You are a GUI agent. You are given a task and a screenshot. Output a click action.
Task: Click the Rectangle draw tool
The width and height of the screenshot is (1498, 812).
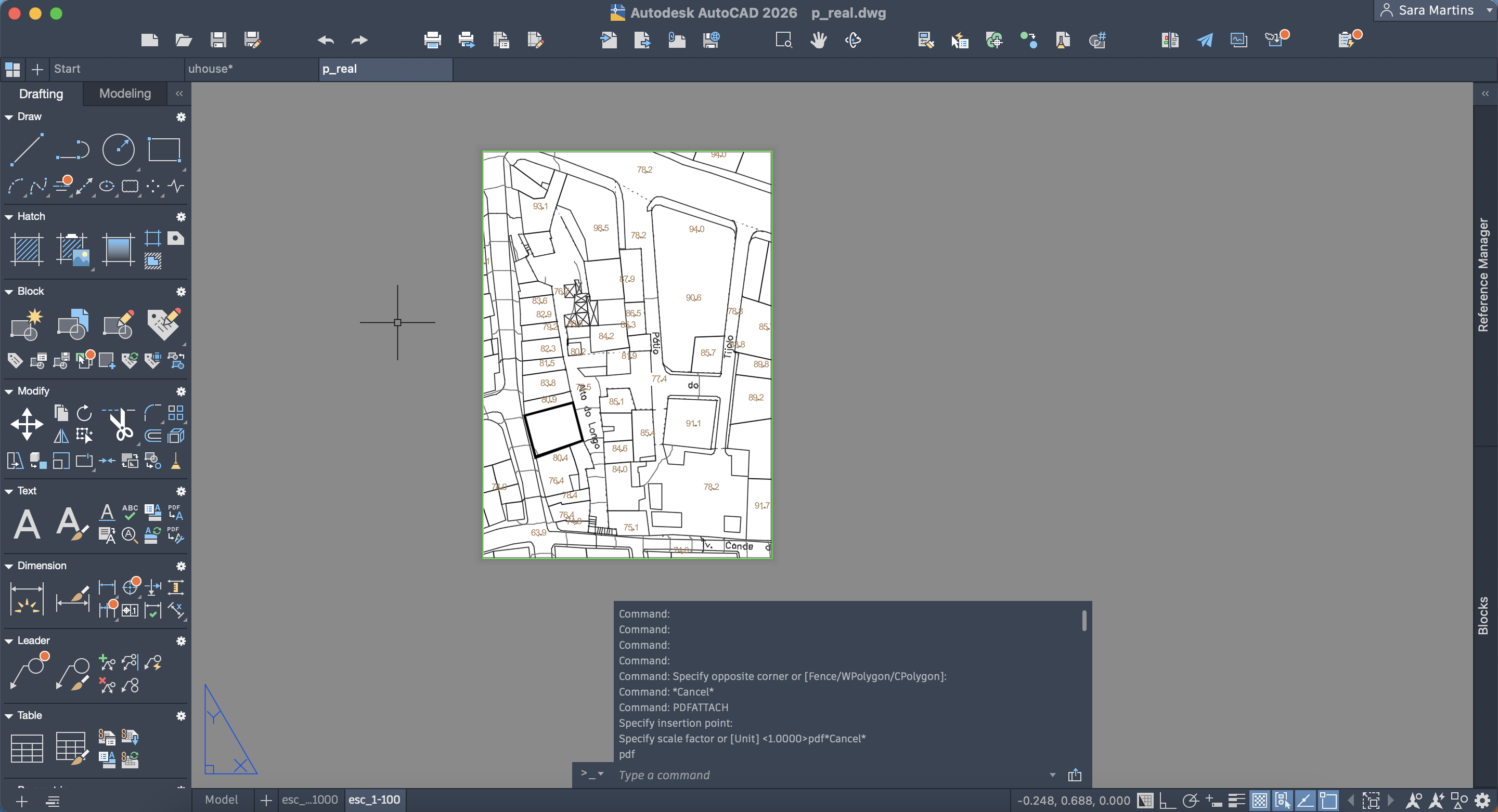[x=164, y=150]
